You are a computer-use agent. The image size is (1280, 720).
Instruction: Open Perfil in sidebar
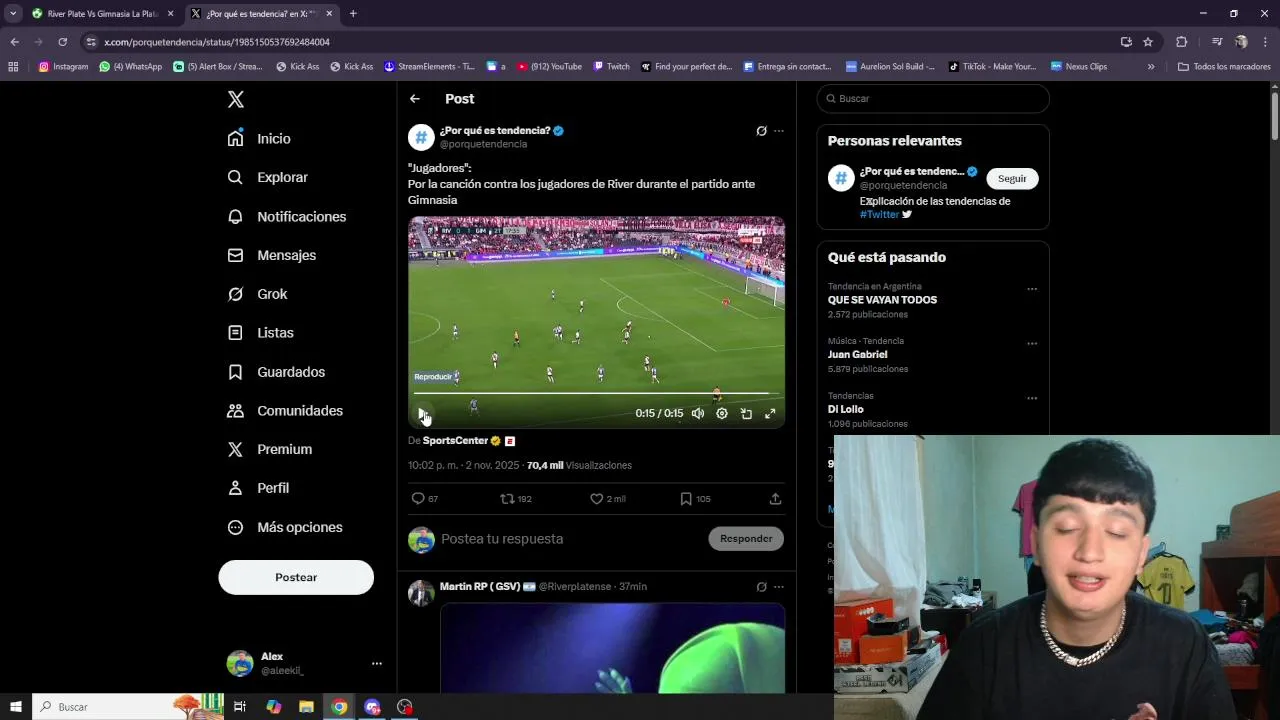pyautogui.click(x=259, y=488)
